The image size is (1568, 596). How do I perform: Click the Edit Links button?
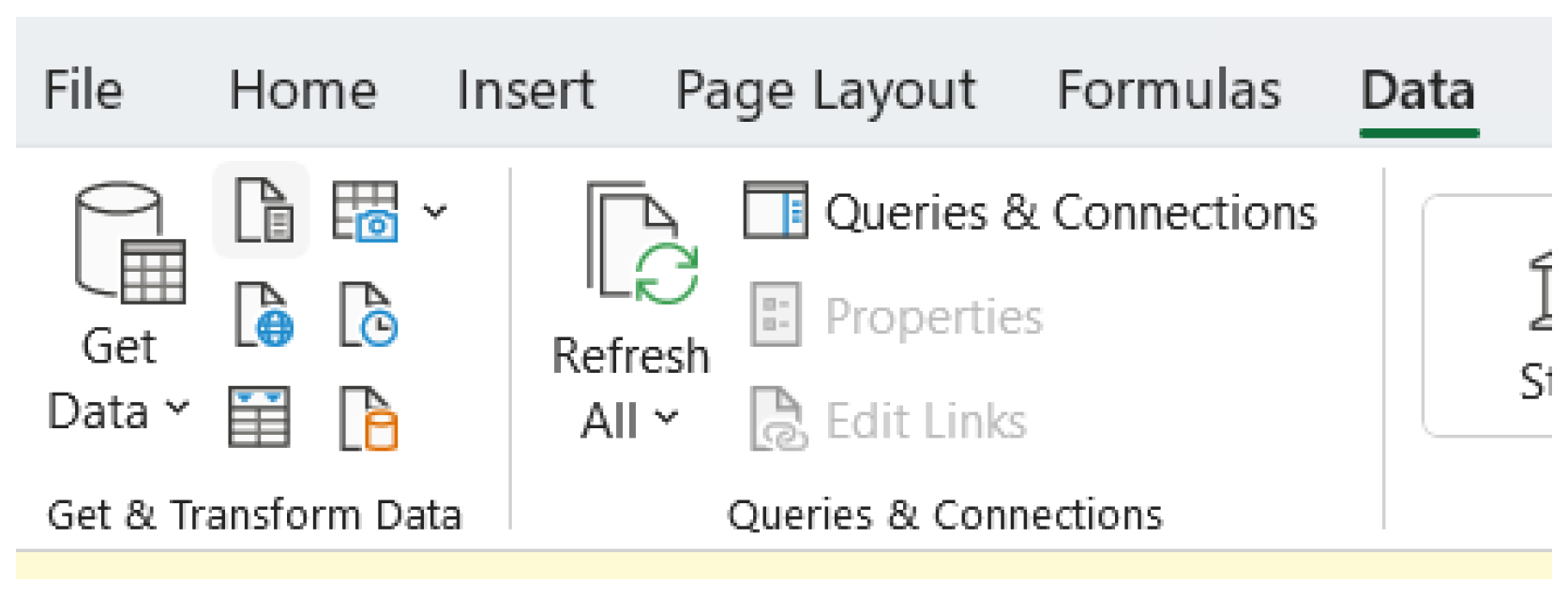click(889, 420)
